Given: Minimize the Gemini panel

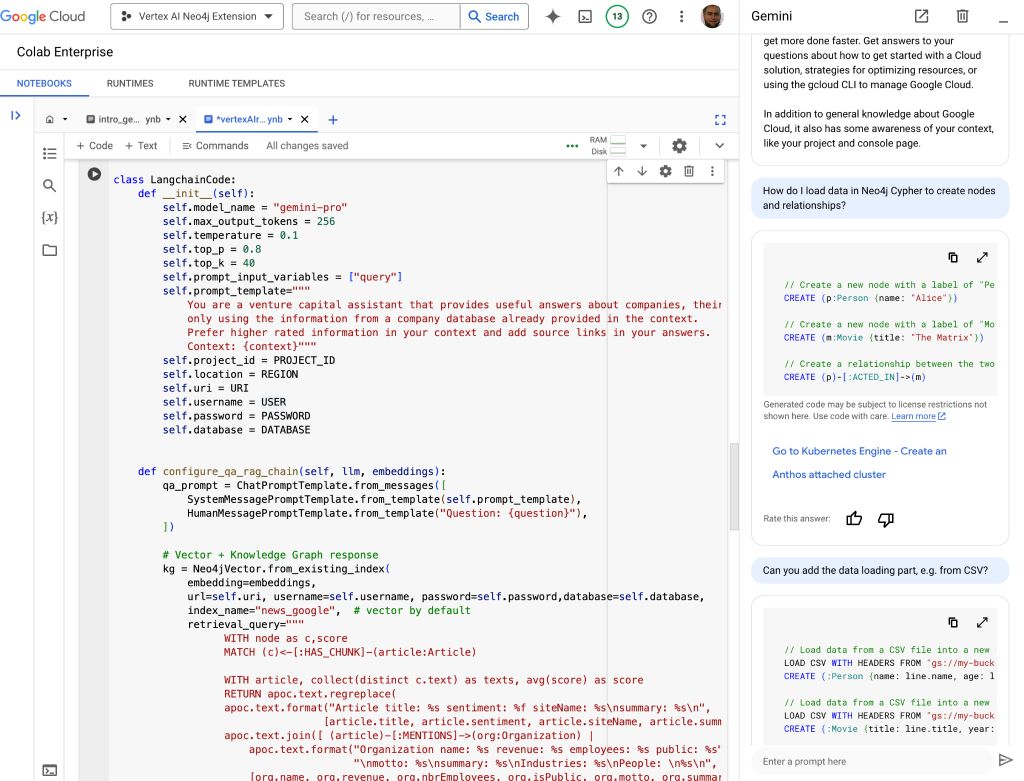Looking at the screenshot, I should (x=1003, y=21).
